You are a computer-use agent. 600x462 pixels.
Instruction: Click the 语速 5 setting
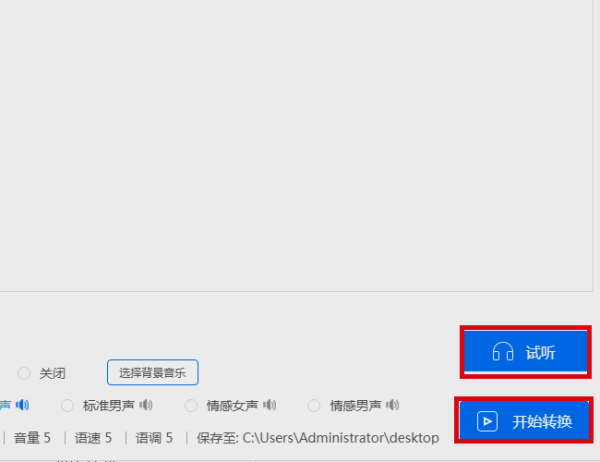(93, 438)
